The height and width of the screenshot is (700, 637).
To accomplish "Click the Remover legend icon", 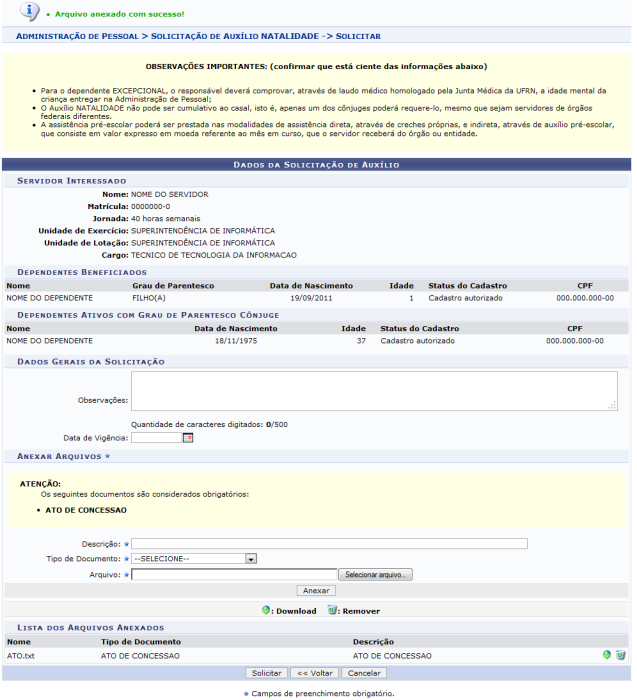I will [x=332, y=610].
